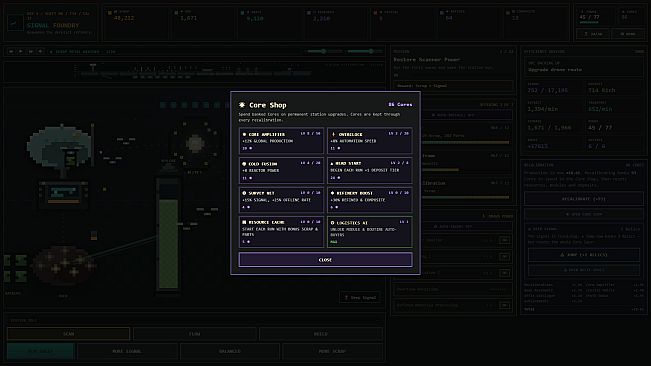651x366 pixels.
Task: Click the Core Shop header gear icon
Action: 242,105
